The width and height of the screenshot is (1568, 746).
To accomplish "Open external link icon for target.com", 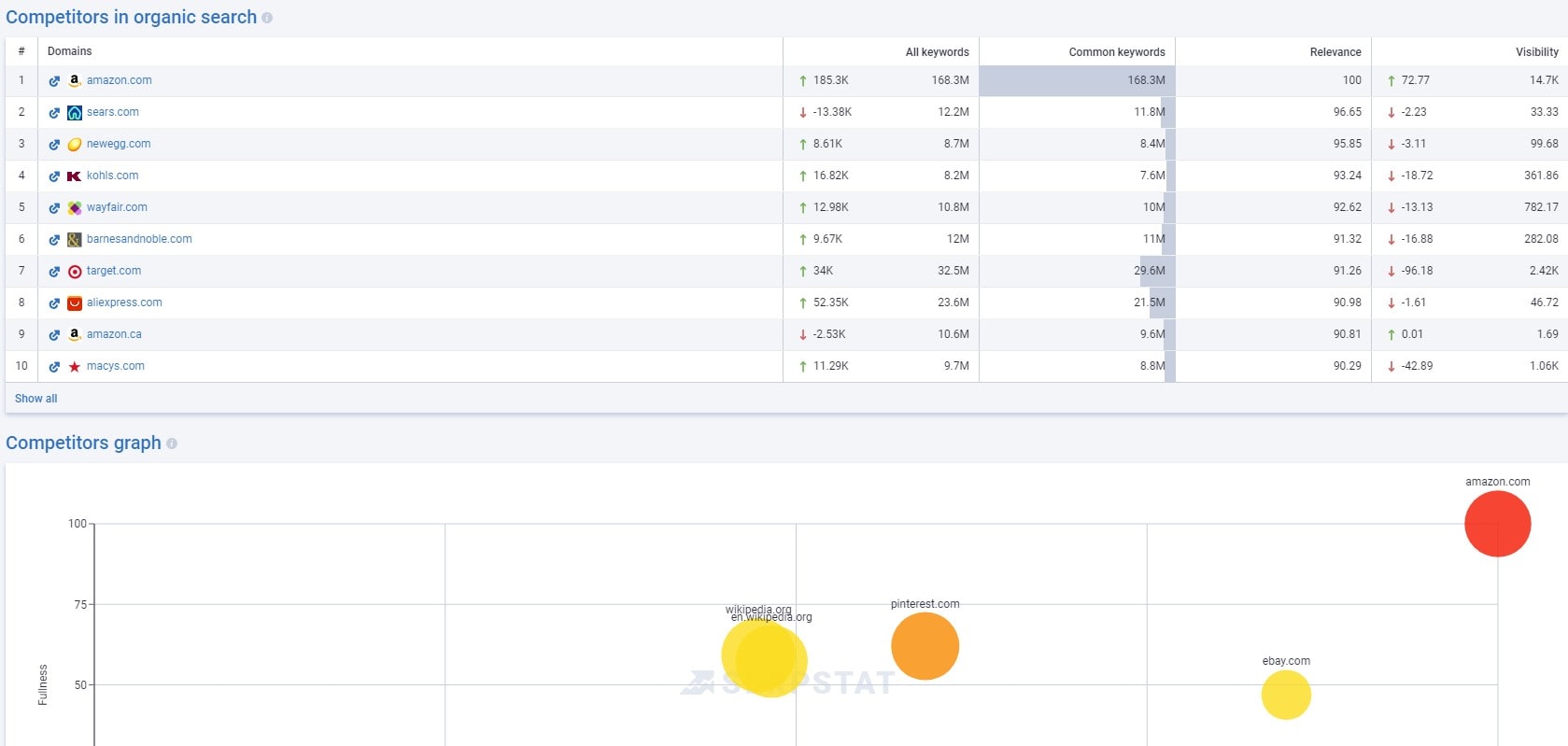I will click(54, 272).
